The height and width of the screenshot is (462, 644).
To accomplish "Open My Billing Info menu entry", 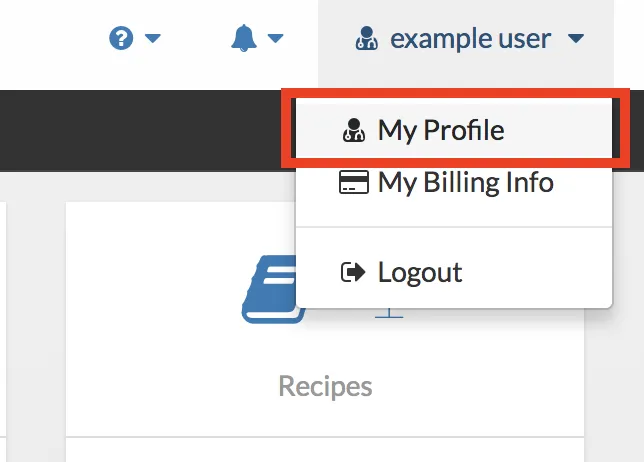I will (x=465, y=183).
